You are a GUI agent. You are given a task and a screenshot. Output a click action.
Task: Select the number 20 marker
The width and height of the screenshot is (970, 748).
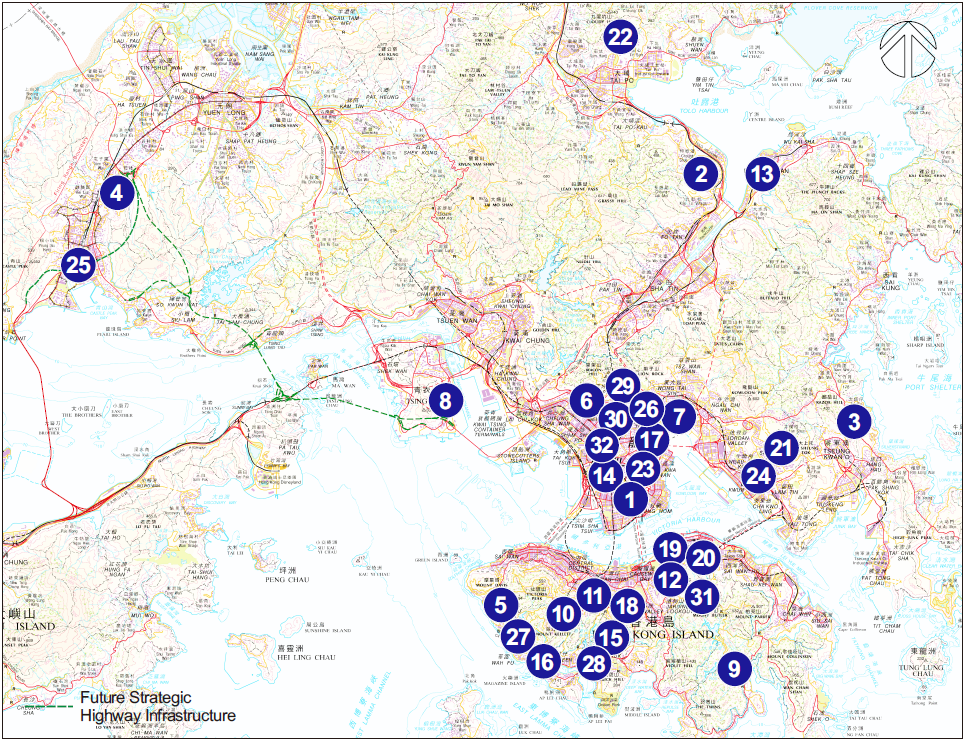[x=703, y=559]
